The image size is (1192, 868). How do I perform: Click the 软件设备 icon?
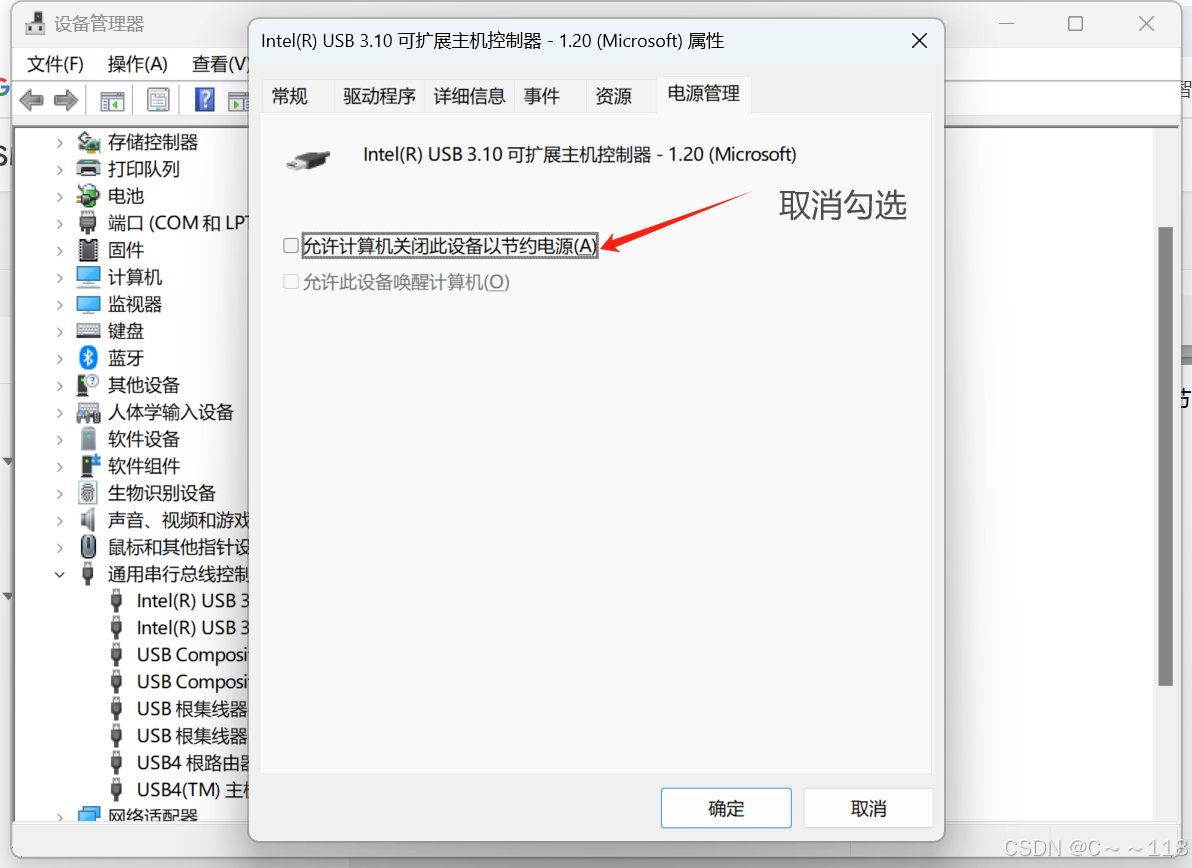pos(88,439)
